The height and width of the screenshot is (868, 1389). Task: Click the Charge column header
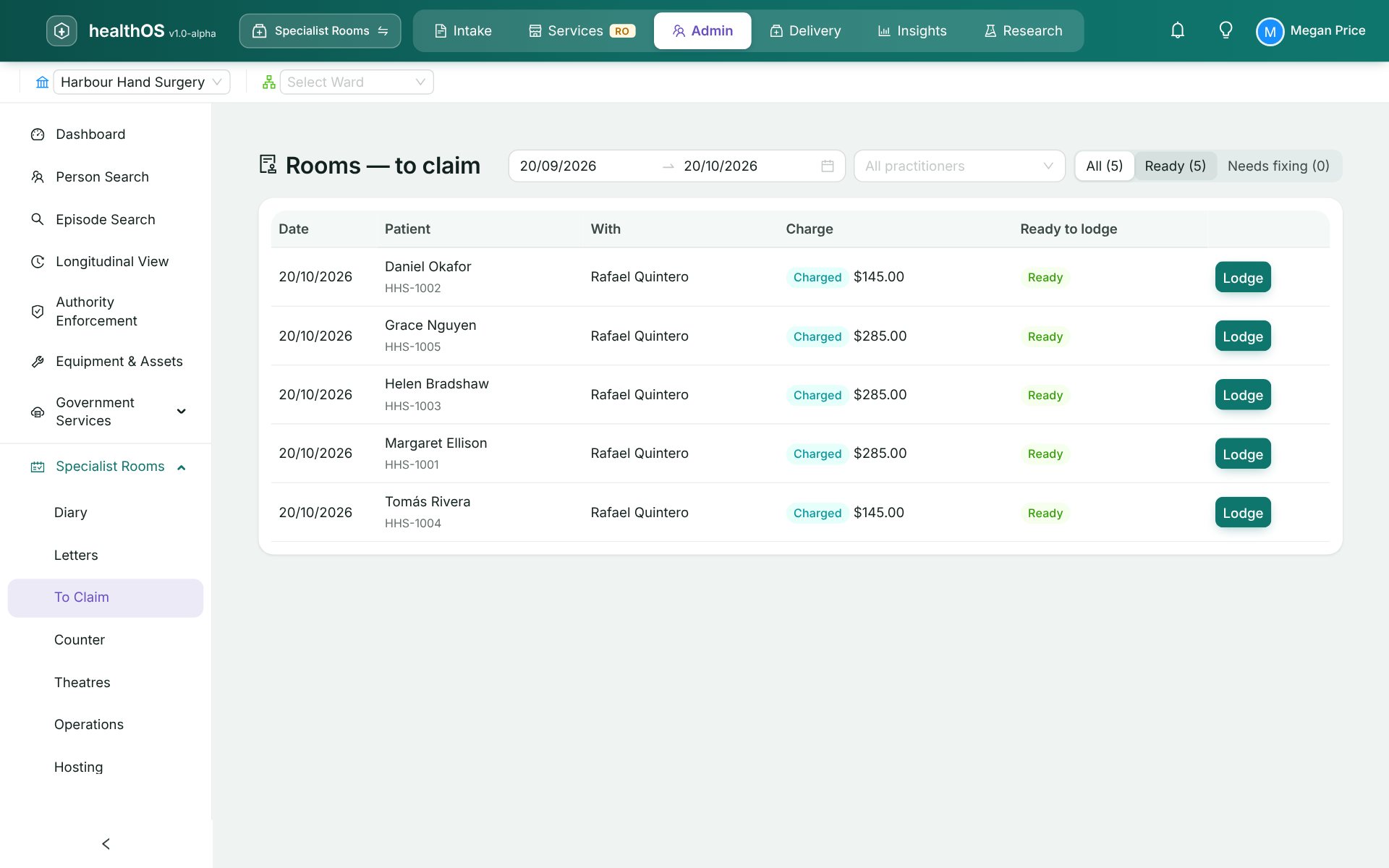pyautogui.click(x=810, y=229)
